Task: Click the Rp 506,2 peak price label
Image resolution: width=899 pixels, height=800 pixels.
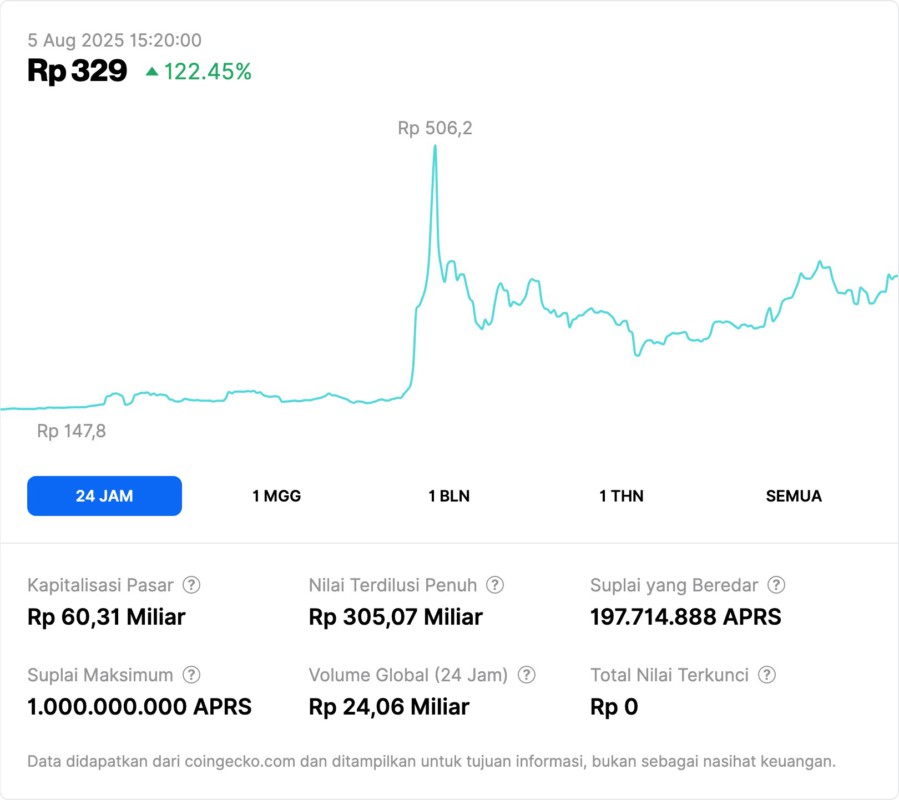Action: click(435, 128)
